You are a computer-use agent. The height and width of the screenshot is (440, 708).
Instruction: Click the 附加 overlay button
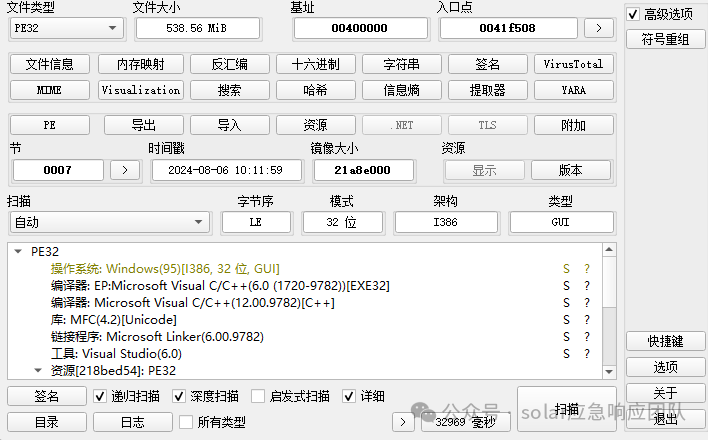tap(573, 125)
